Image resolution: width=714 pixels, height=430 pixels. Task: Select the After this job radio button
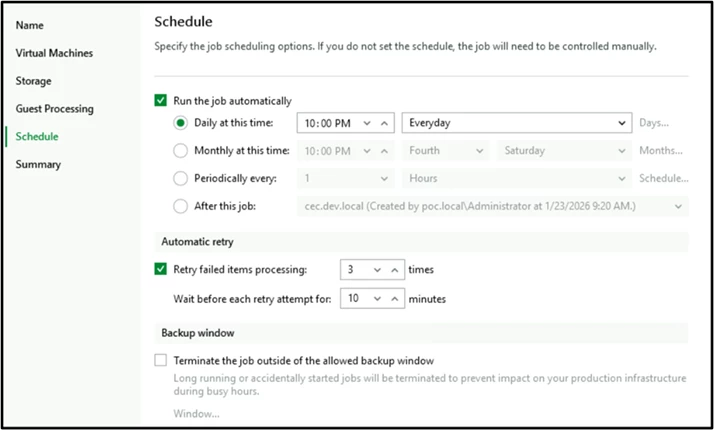click(x=180, y=207)
